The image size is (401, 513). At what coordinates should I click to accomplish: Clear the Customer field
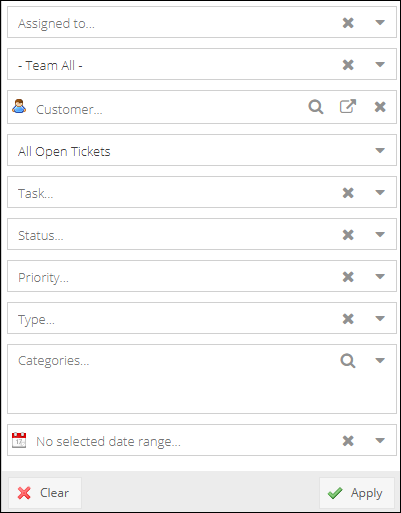380,107
